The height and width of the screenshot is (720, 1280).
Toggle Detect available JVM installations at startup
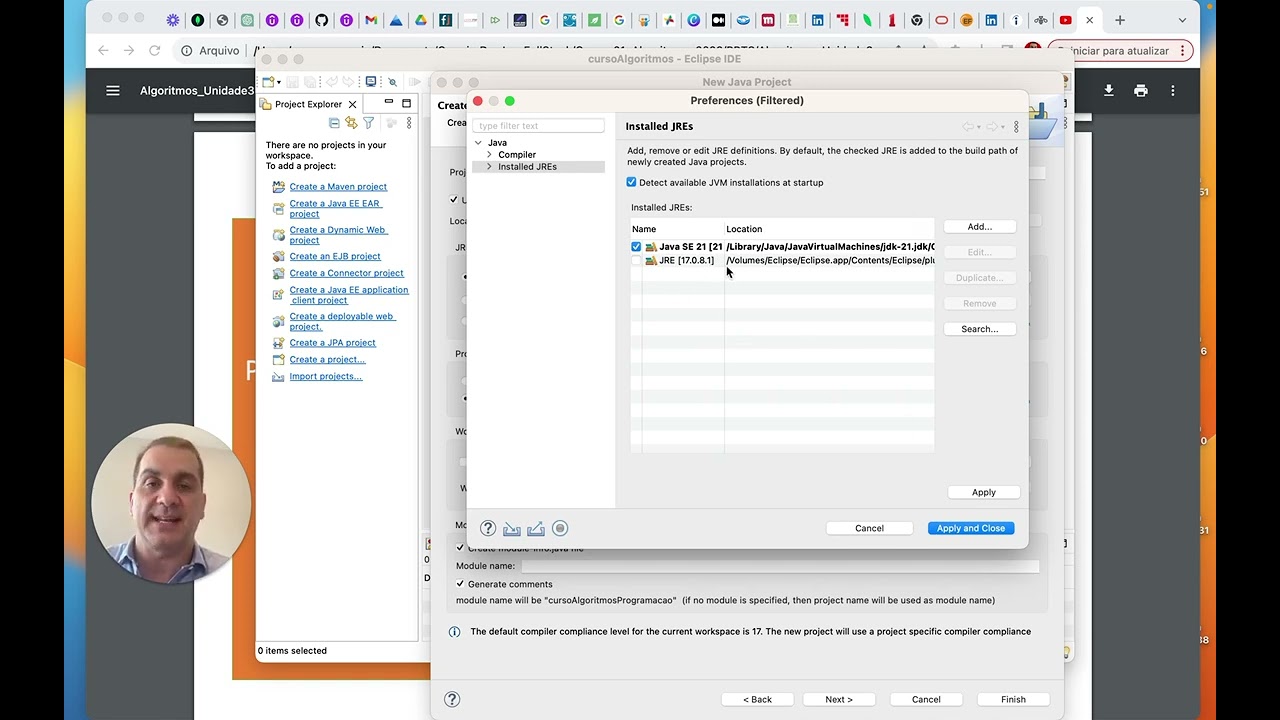(x=631, y=182)
